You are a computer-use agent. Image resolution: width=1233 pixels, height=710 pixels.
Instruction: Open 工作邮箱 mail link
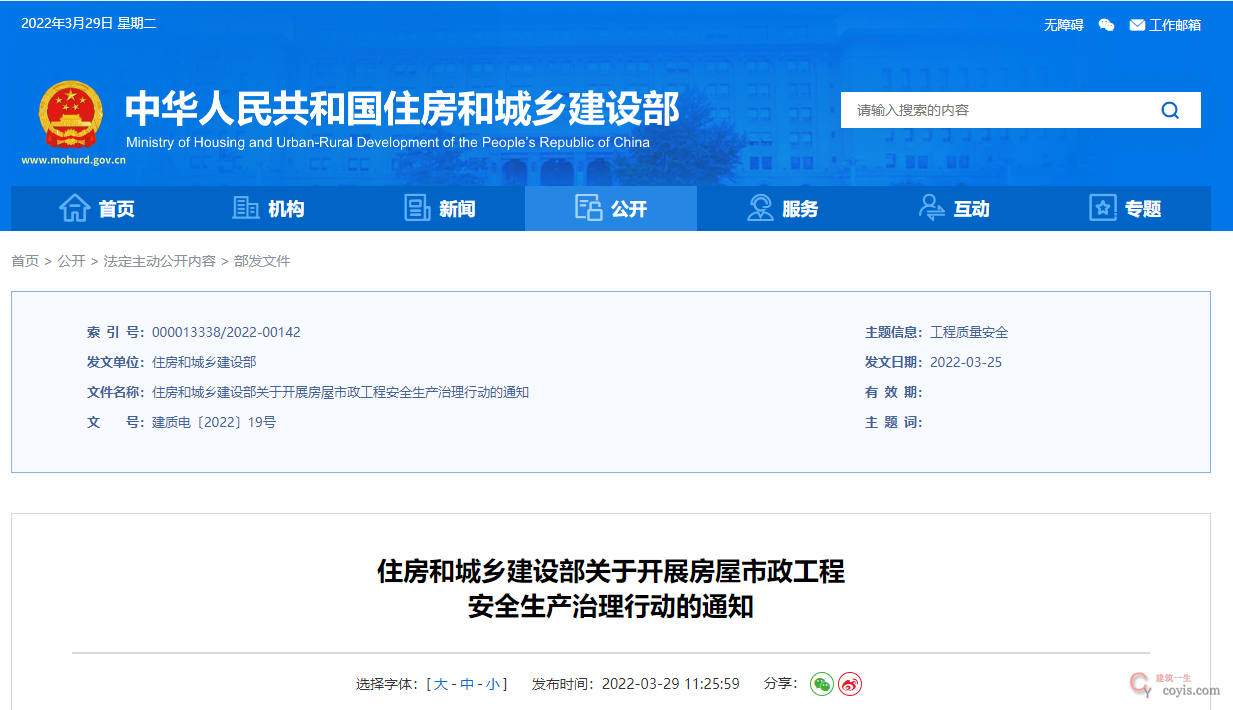click(1165, 25)
